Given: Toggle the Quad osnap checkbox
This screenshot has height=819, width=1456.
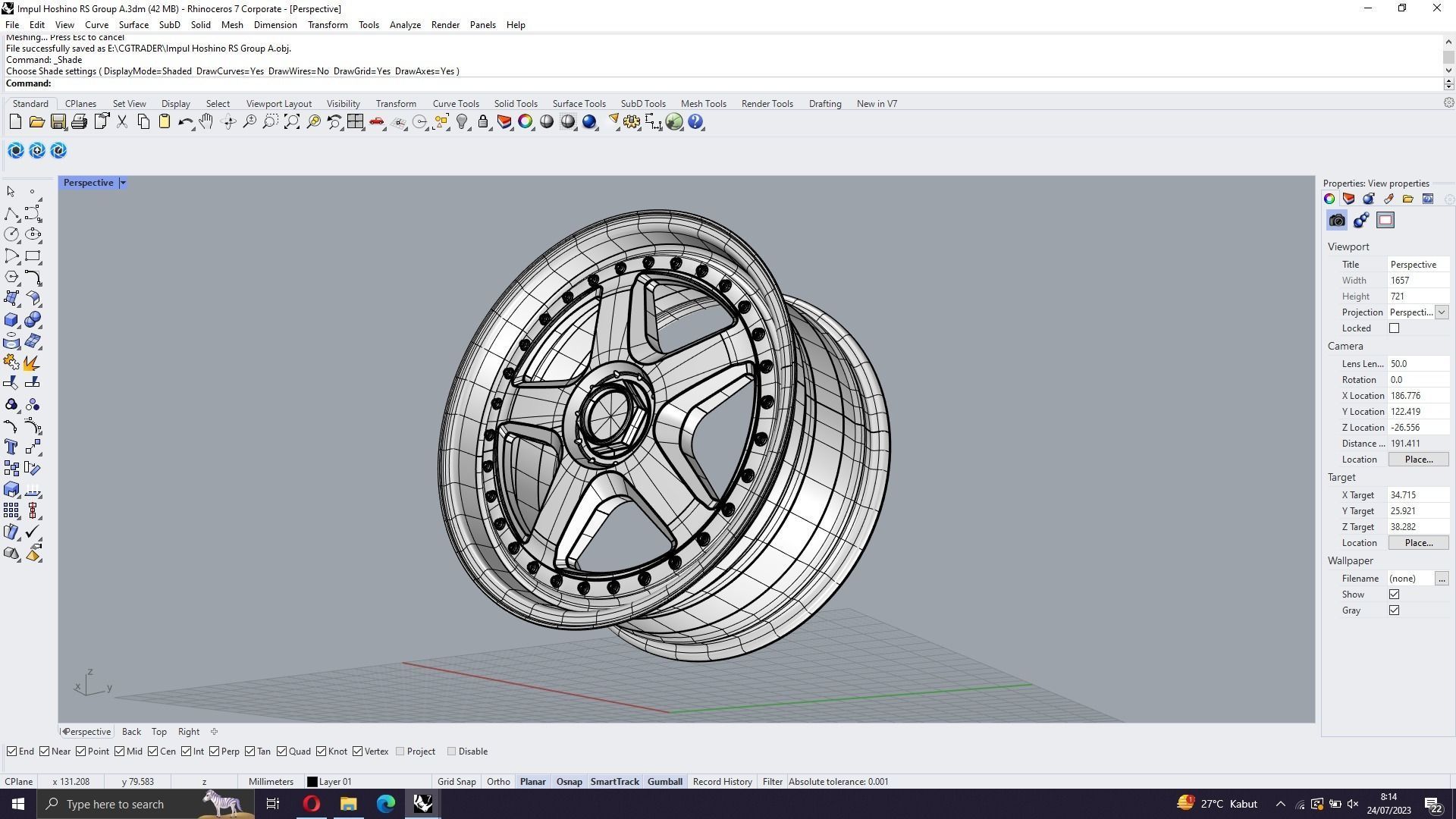Looking at the screenshot, I should [x=282, y=752].
